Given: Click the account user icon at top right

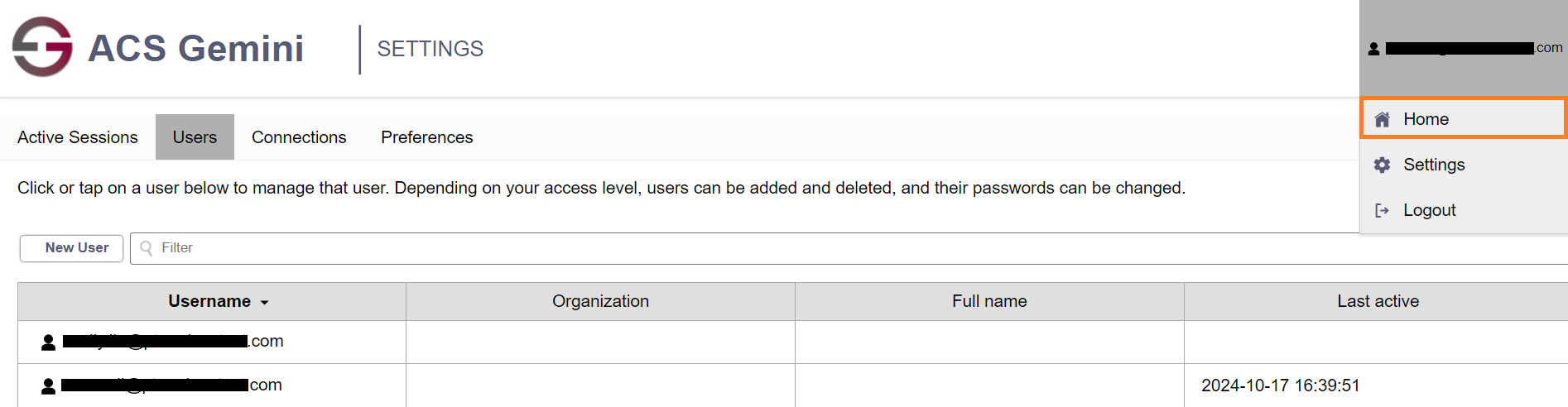Looking at the screenshot, I should (x=1373, y=49).
